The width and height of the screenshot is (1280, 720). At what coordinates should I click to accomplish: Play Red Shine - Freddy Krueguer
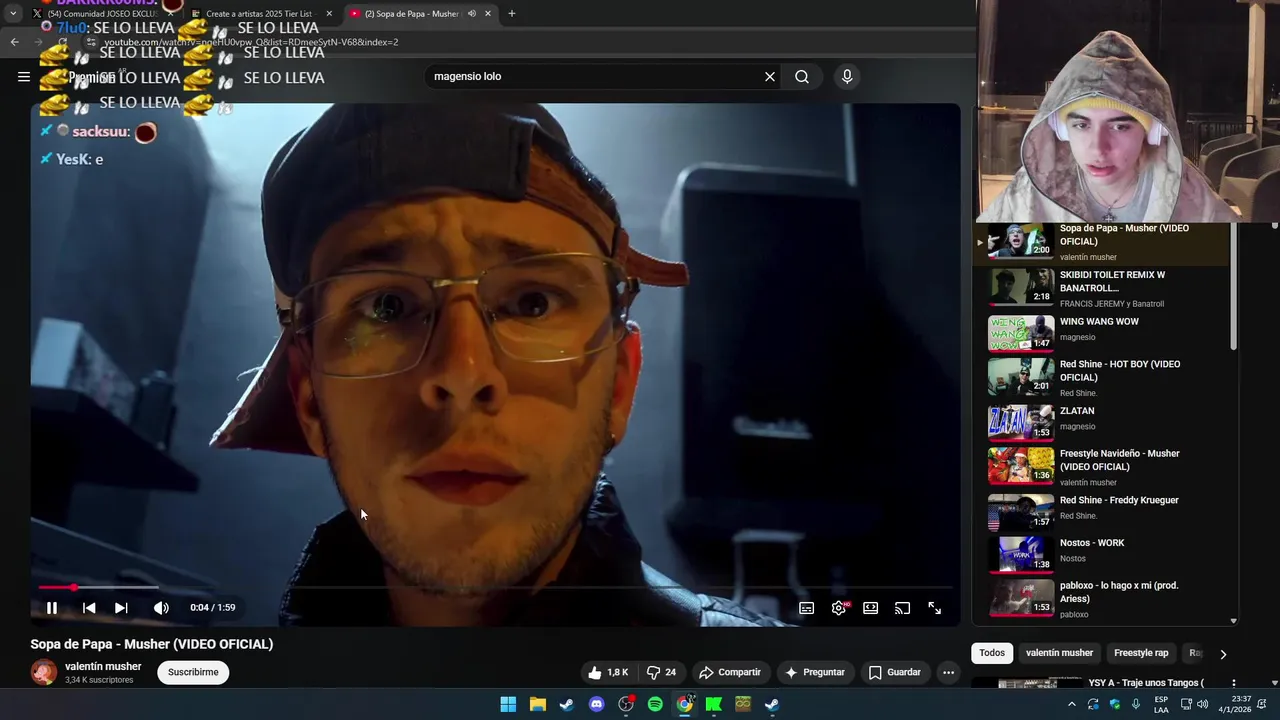1100,511
